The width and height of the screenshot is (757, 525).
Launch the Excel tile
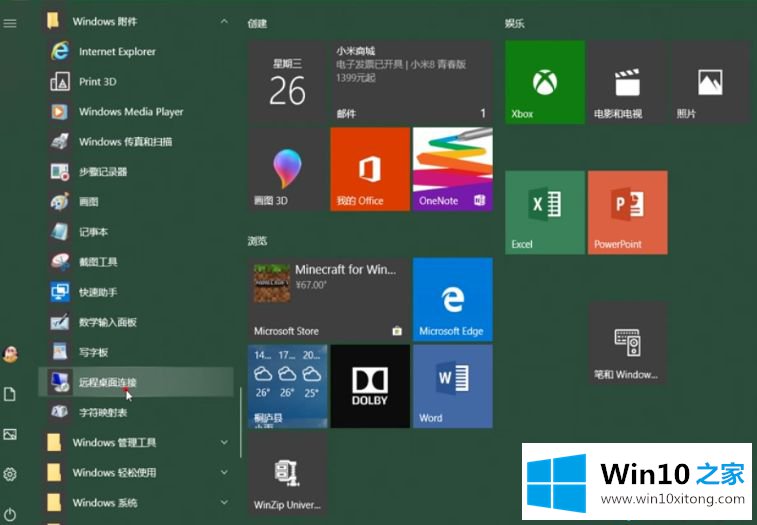[x=545, y=213]
